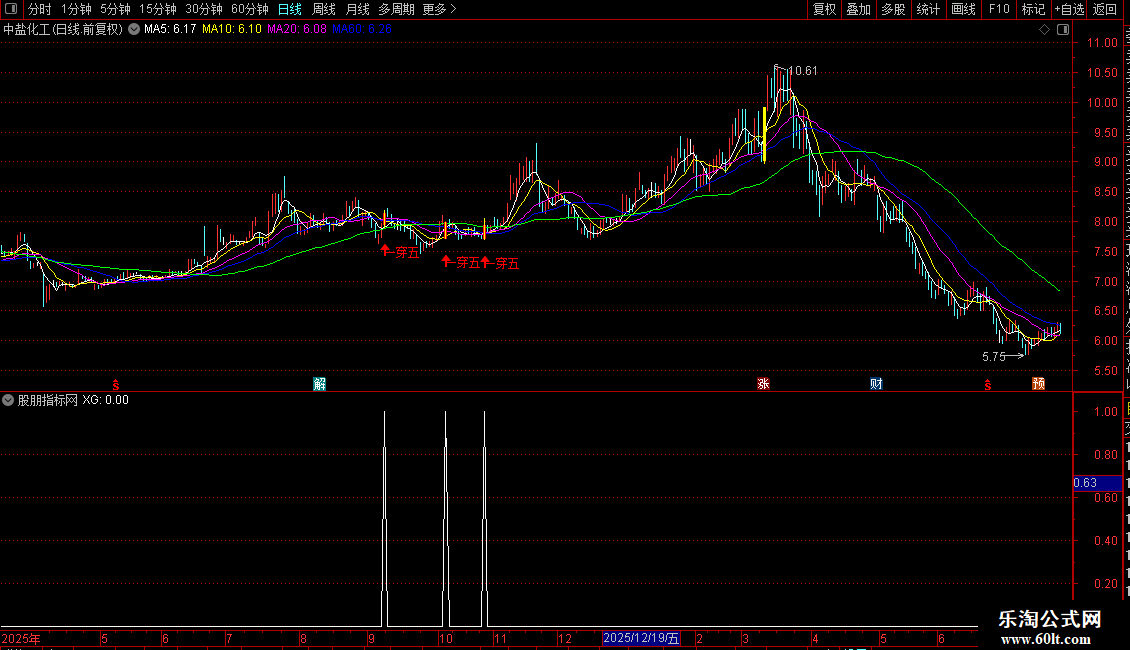The height and width of the screenshot is (650, 1130).
Task: Click the yellow highlighted candlestick near the peak
Action: click(x=764, y=135)
